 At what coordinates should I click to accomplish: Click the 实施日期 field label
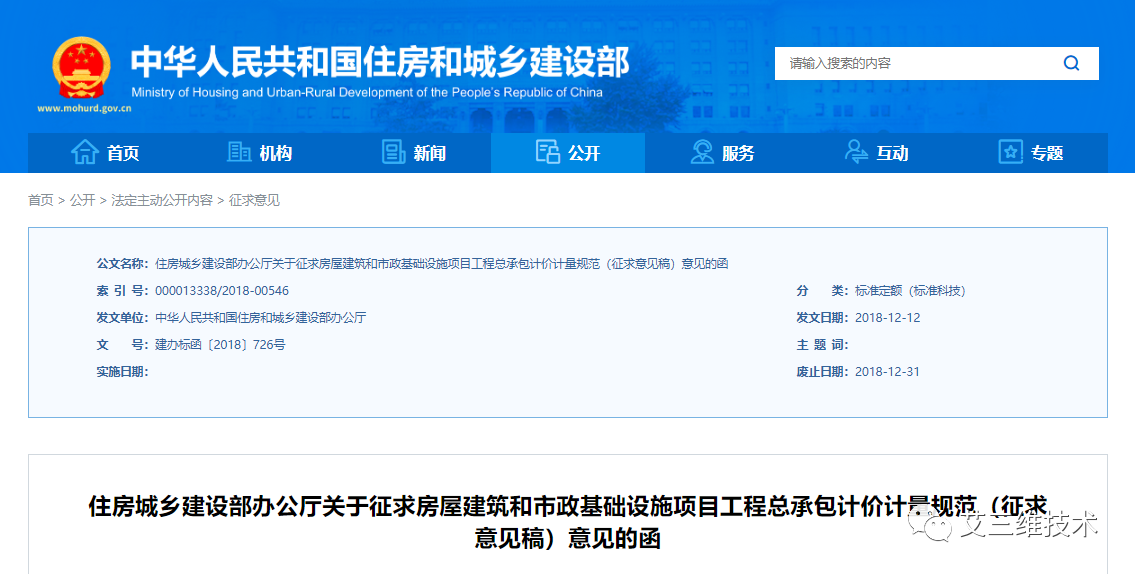point(122,372)
